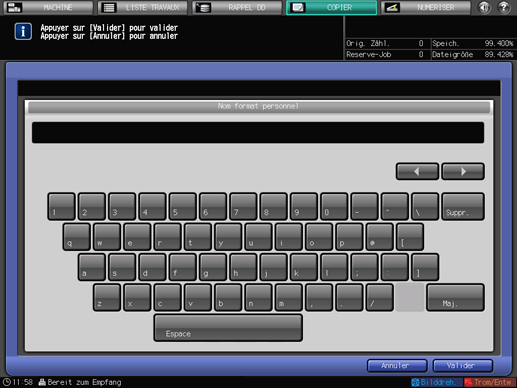Tap the 6 key
The image size is (517, 388).
coord(213,206)
